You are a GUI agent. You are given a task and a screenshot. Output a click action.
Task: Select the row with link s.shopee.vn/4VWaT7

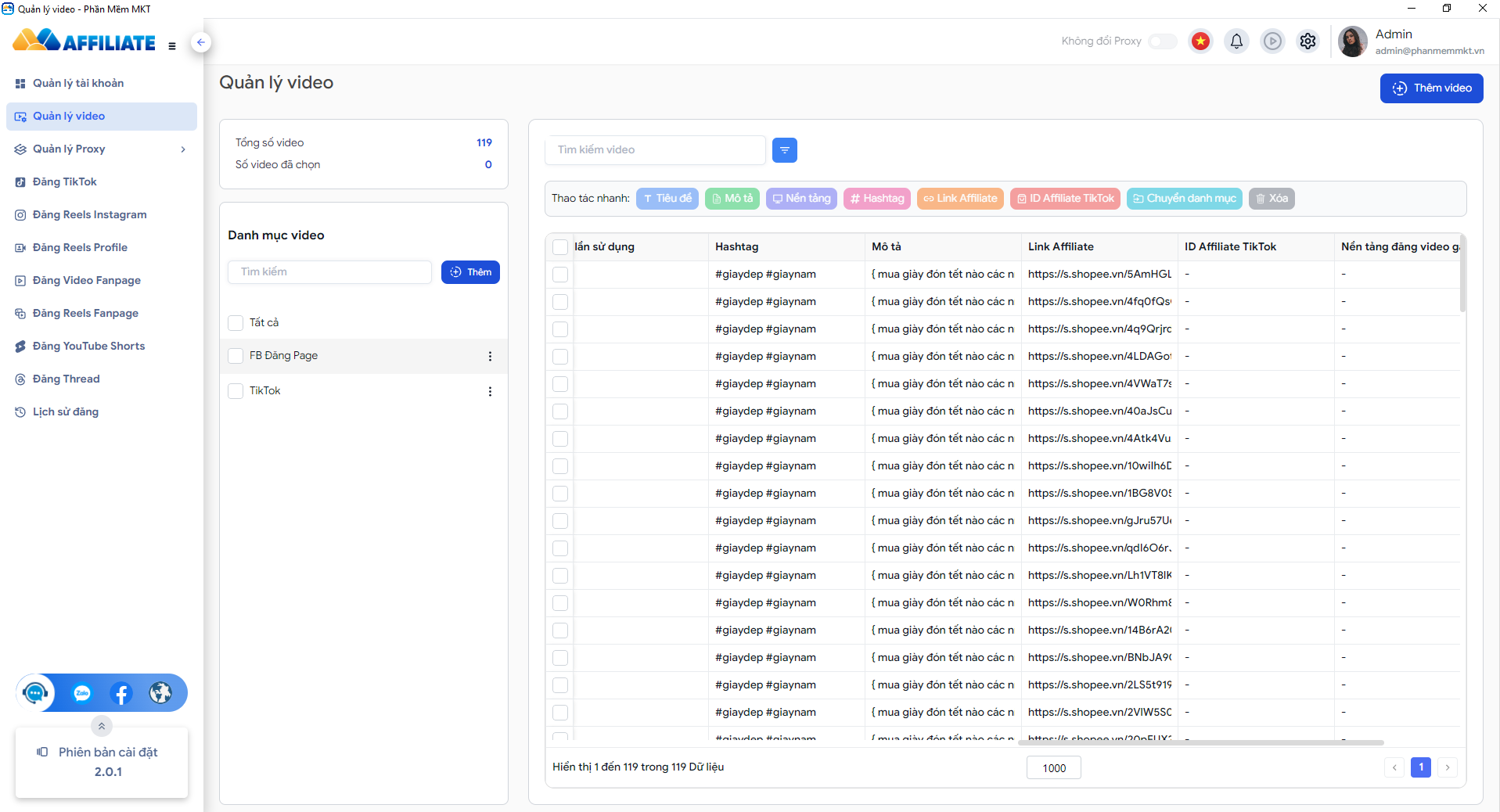coord(560,384)
